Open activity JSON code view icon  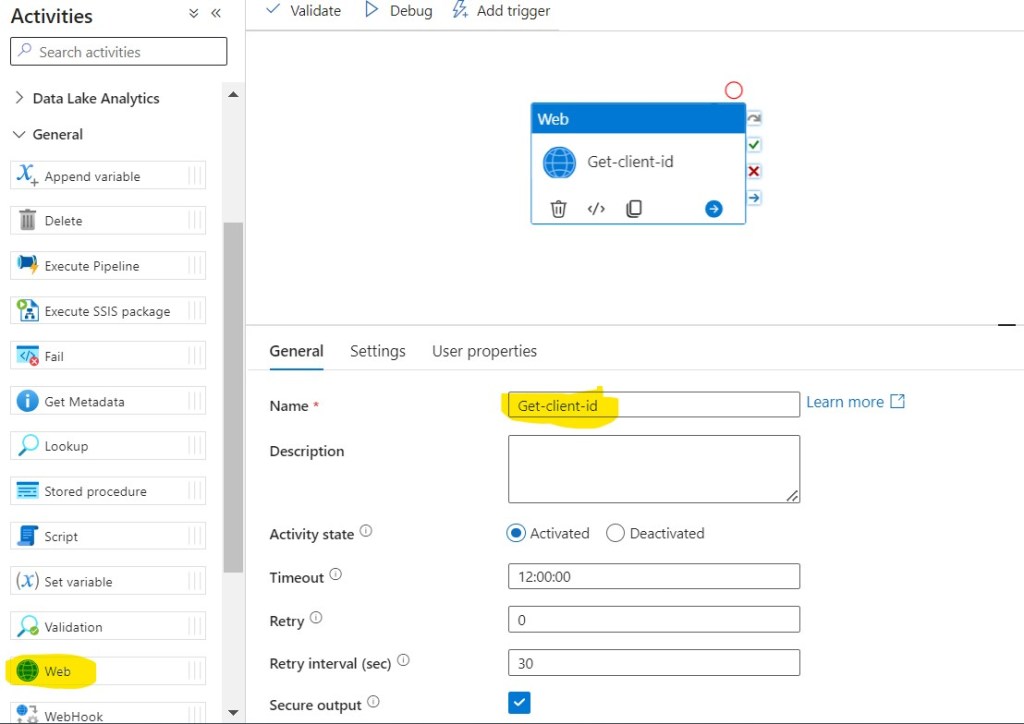(596, 209)
